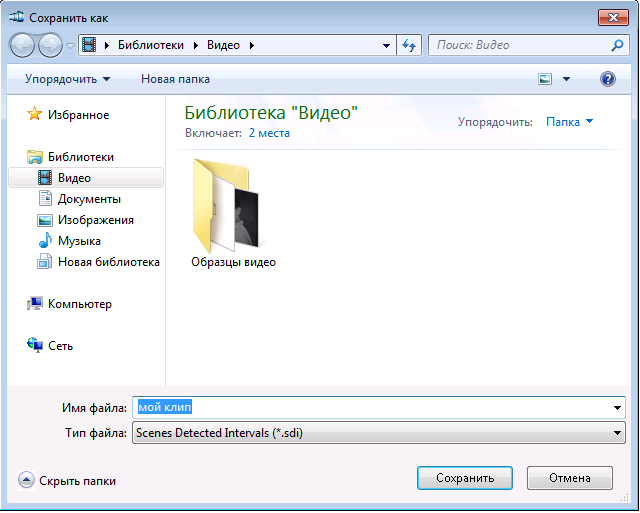Open the Упорядочить toolbar menu
The height and width of the screenshot is (513, 640).
[67, 79]
